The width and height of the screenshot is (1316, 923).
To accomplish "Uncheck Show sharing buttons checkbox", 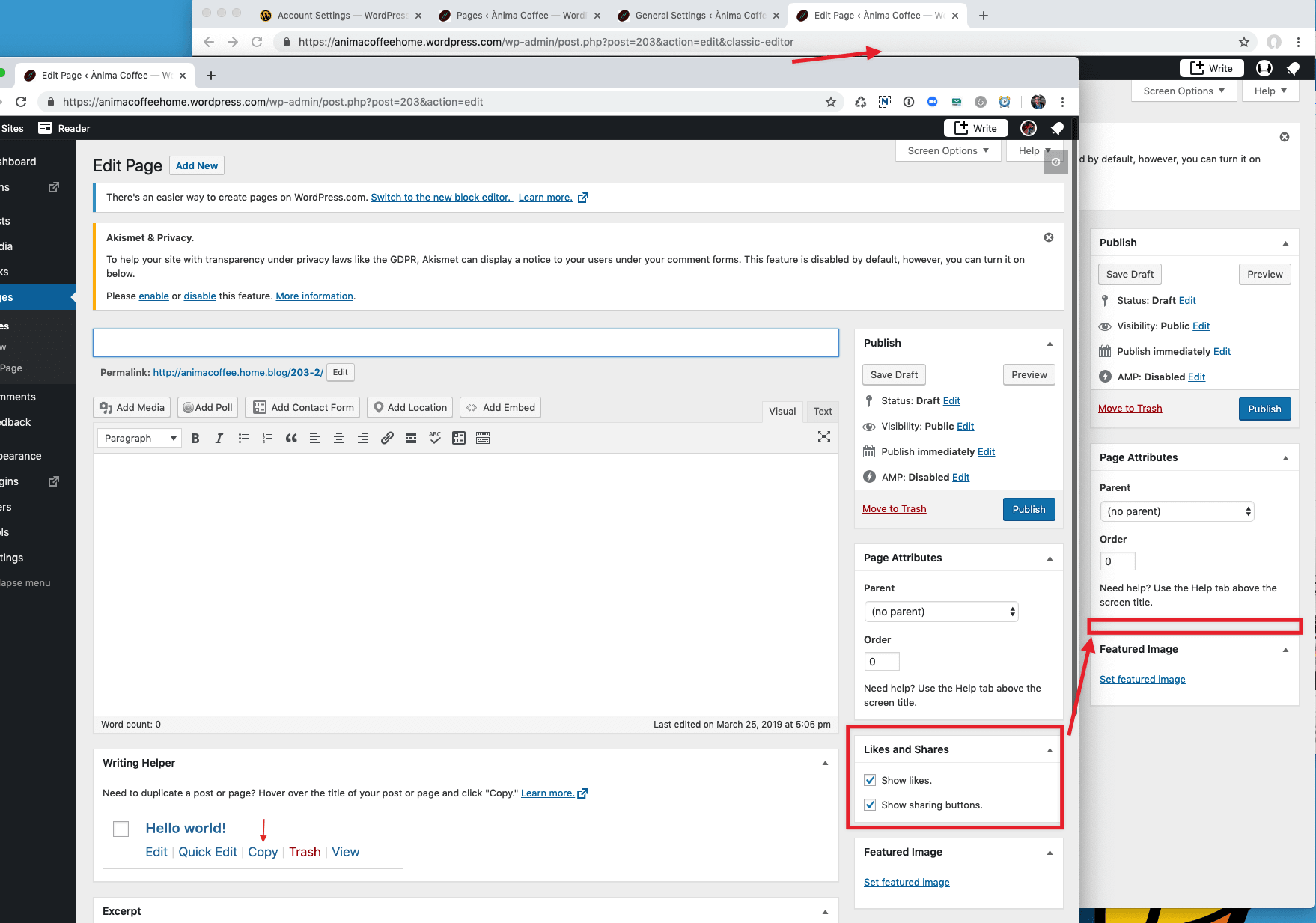I will pyautogui.click(x=870, y=805).
